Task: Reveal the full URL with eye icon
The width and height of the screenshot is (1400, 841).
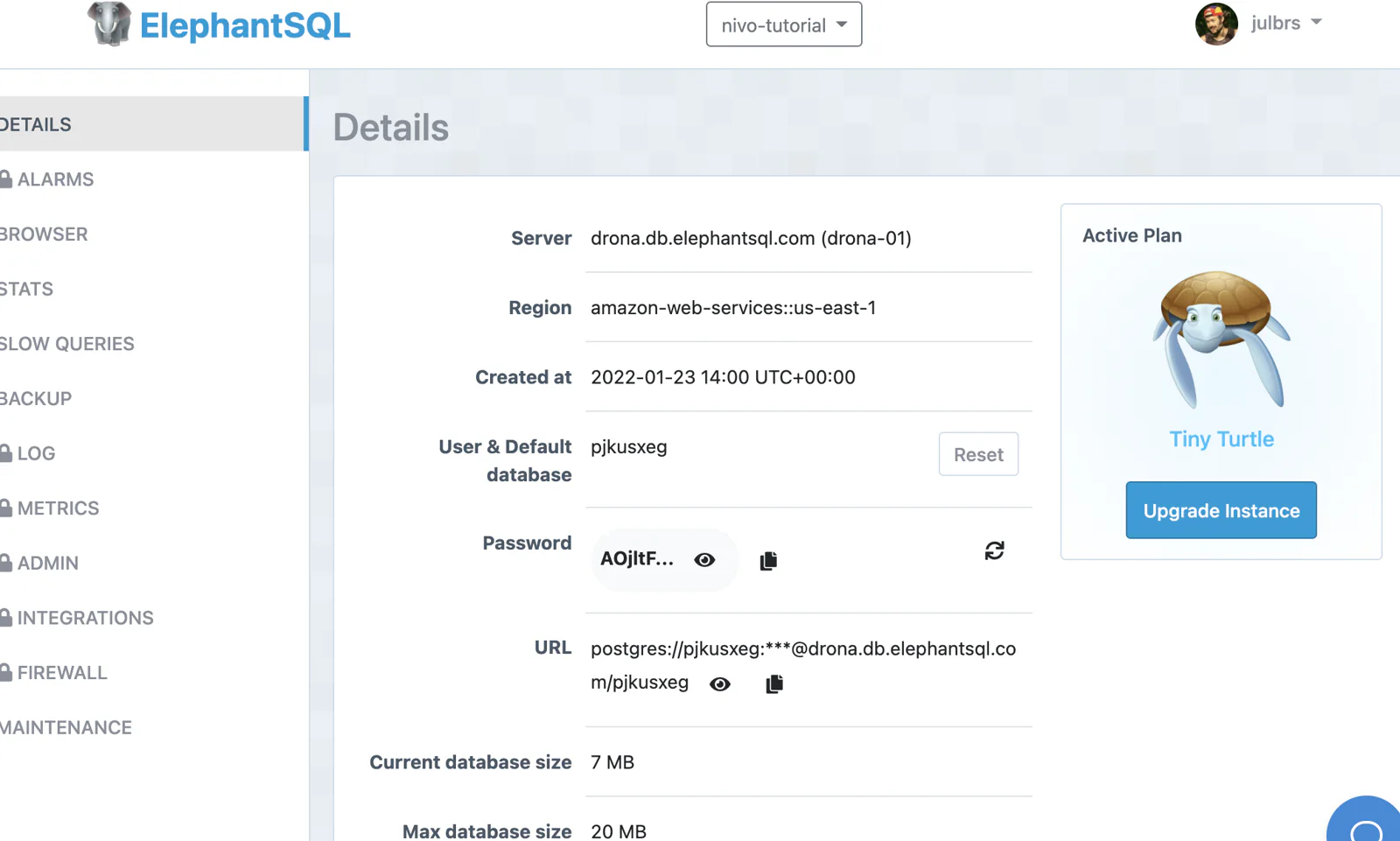Action: tap(720, 684)
